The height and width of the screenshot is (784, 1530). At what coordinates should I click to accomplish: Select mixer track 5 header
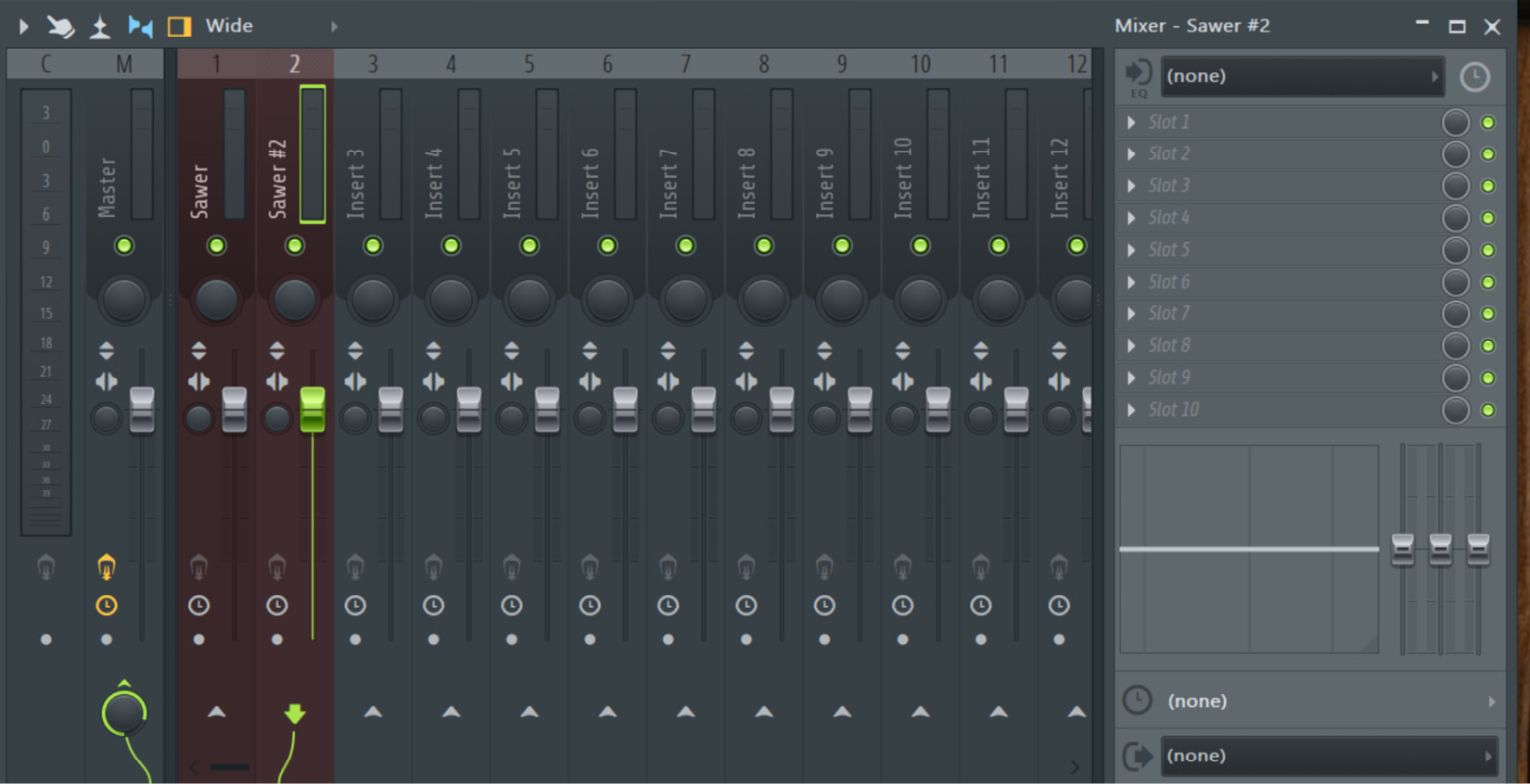(x=529, y=64)
